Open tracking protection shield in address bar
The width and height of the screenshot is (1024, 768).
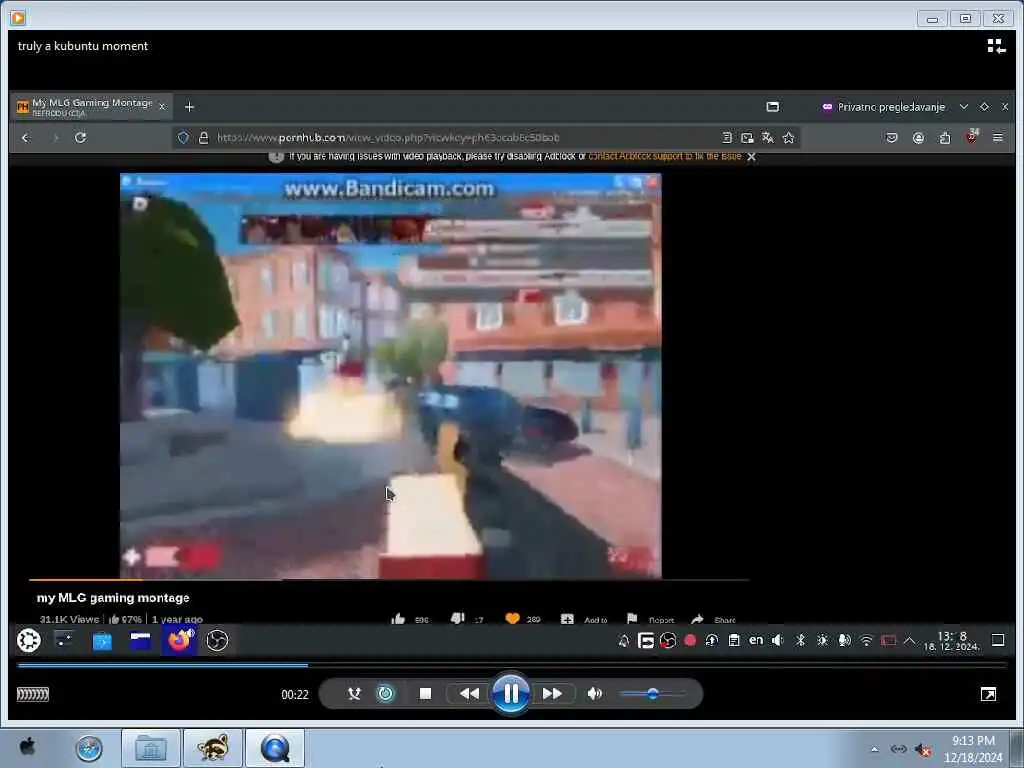(184, 138)
